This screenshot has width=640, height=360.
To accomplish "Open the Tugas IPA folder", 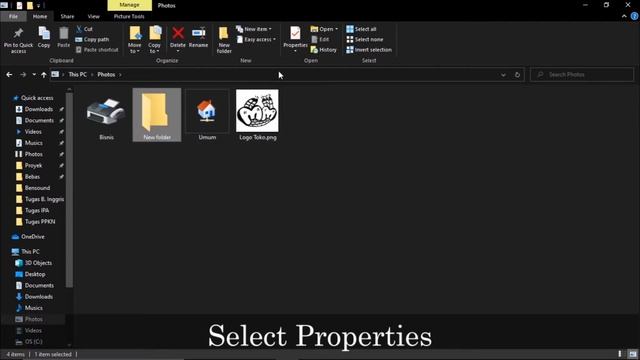I will 37,210.
